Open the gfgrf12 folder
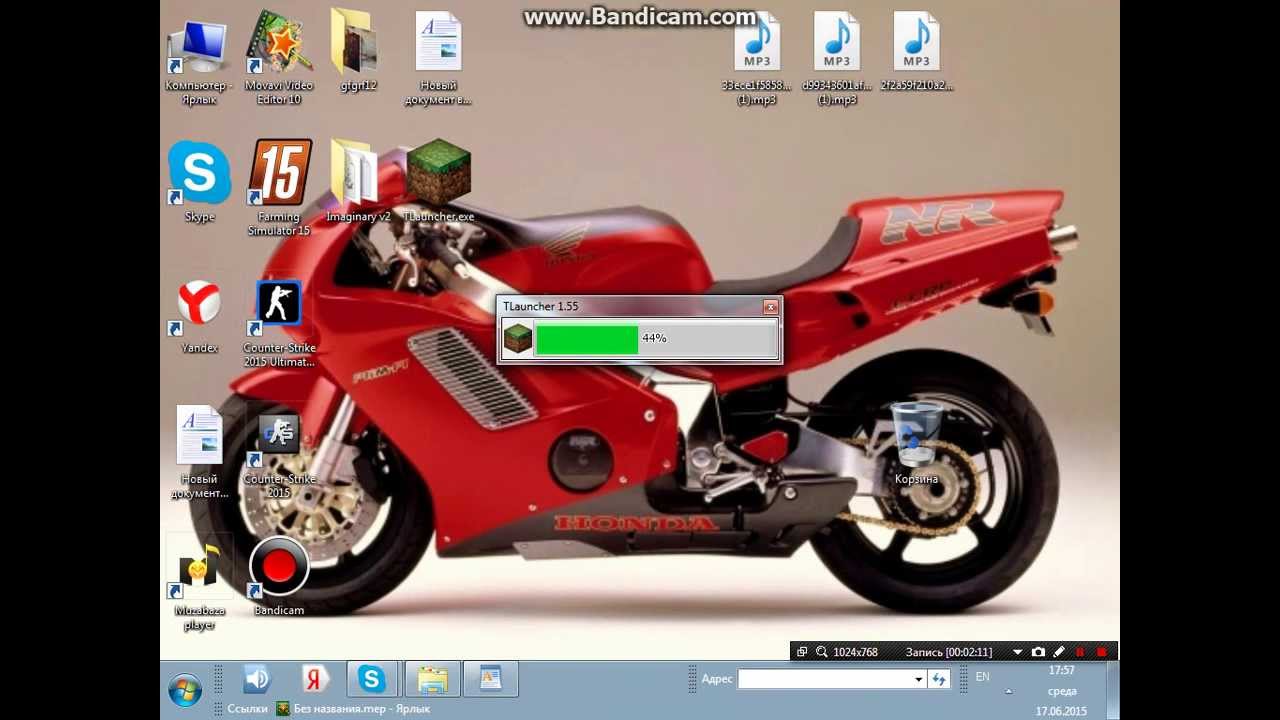This screenshot has width=1280, height=720. tap(358, 52)
